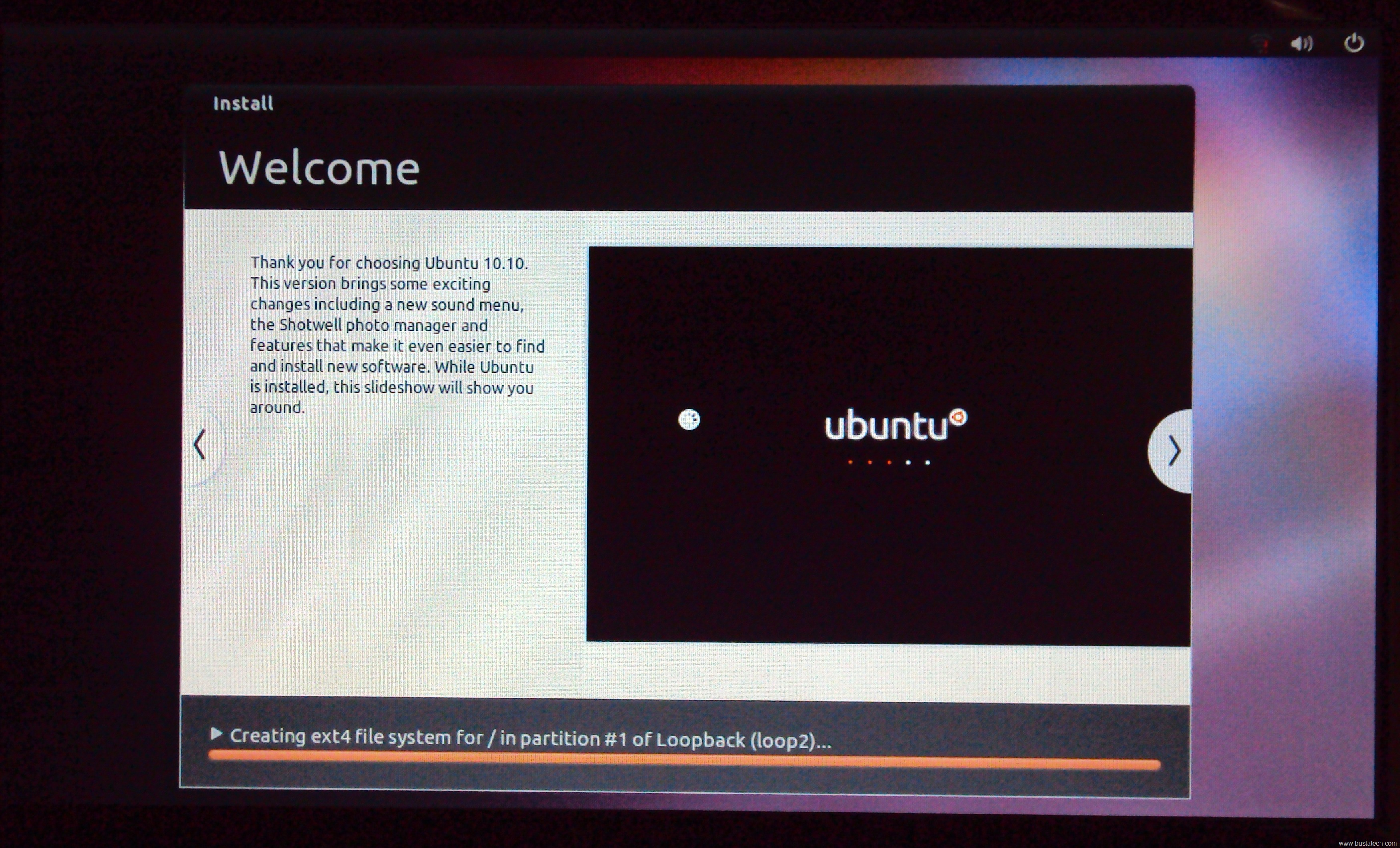The height and width of the screenshot is (848, 1400).
Task: Expand installation details with triangle arrow
Action: coord(216,734)
